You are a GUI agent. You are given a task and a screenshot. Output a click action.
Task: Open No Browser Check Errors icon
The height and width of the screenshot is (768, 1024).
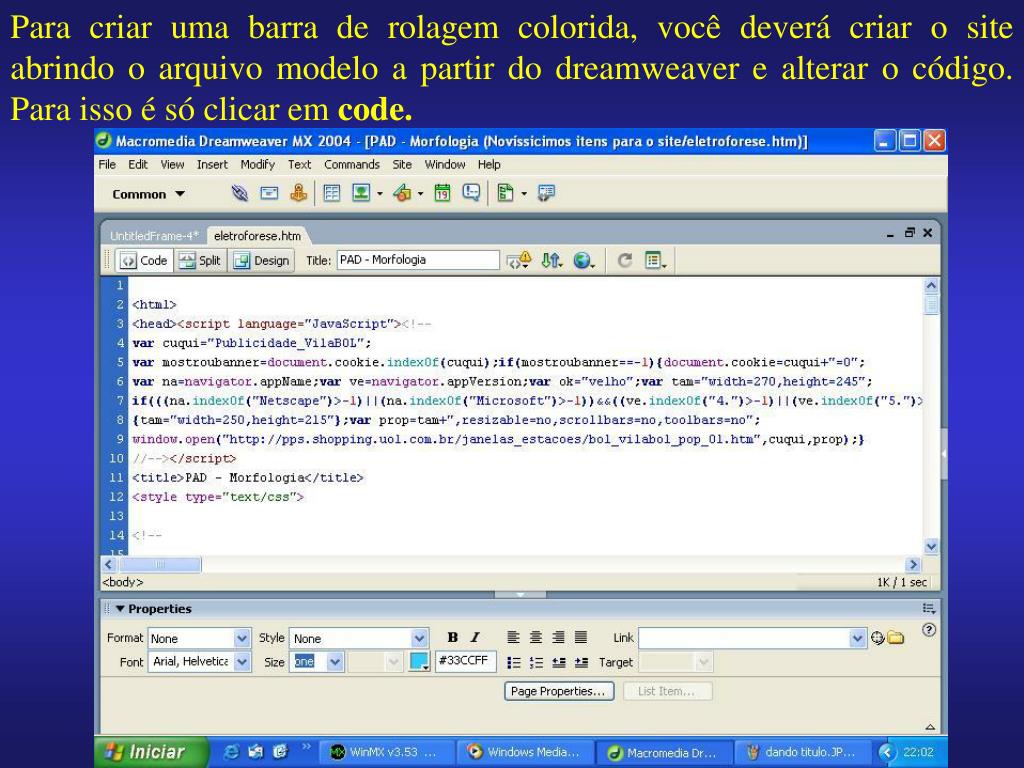pos(519,261)
